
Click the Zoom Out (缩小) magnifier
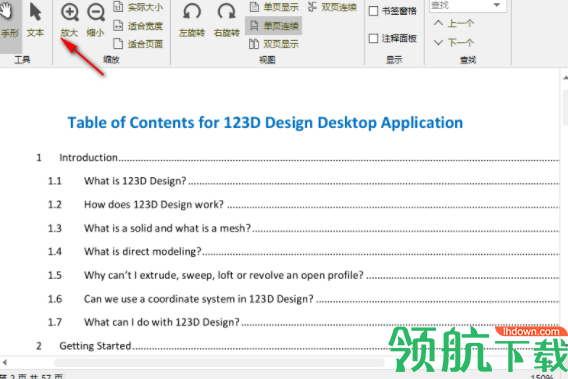point(96,20)
